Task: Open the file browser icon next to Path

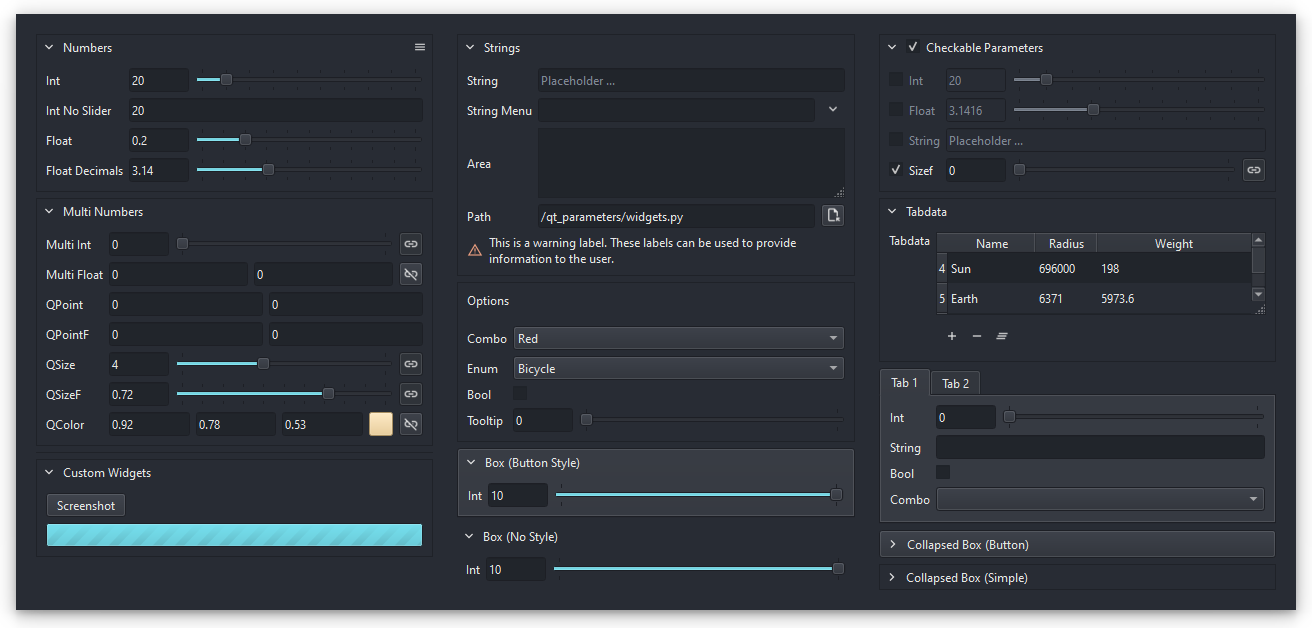Action: (x=833, y=215)
